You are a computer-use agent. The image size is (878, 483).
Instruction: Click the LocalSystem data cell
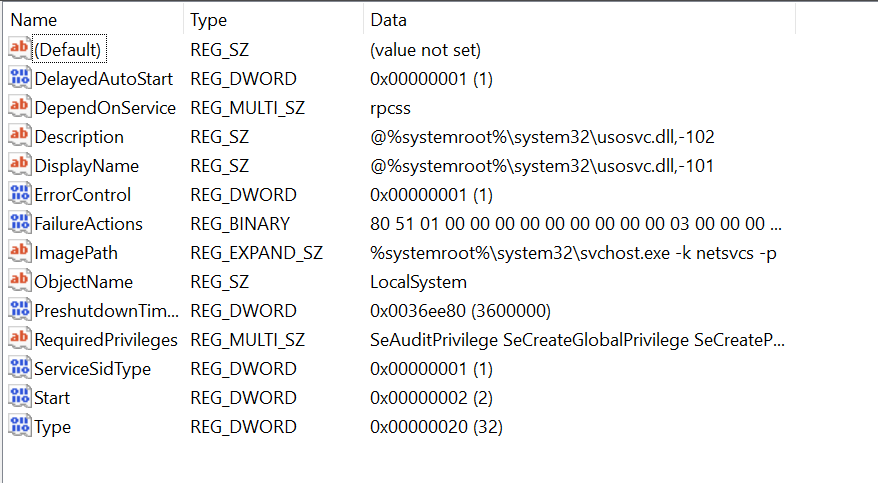(x=418, y=281)
